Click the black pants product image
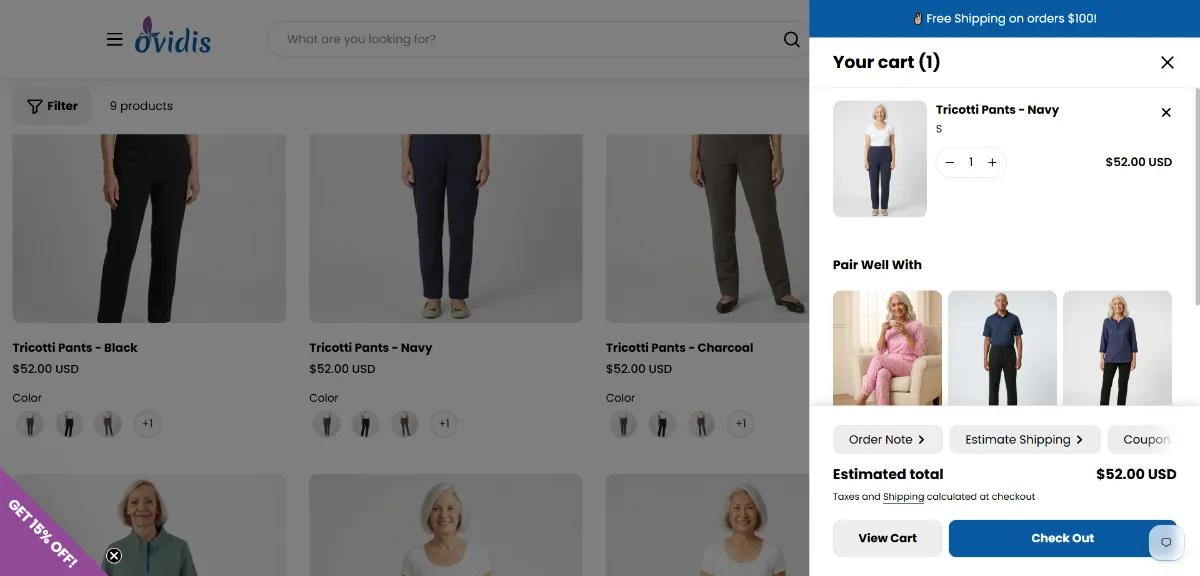This screenshot has width=1200, height=576. coord(149,228)
